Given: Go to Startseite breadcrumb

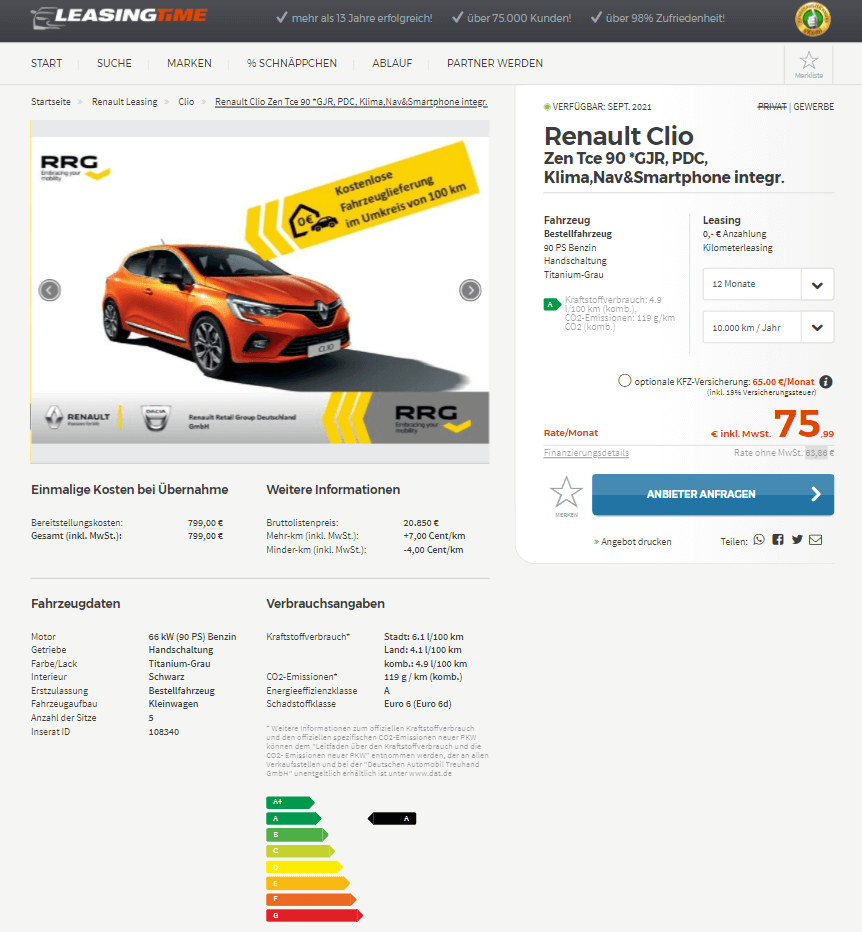Looking at the screenshot, I should 51,102.
